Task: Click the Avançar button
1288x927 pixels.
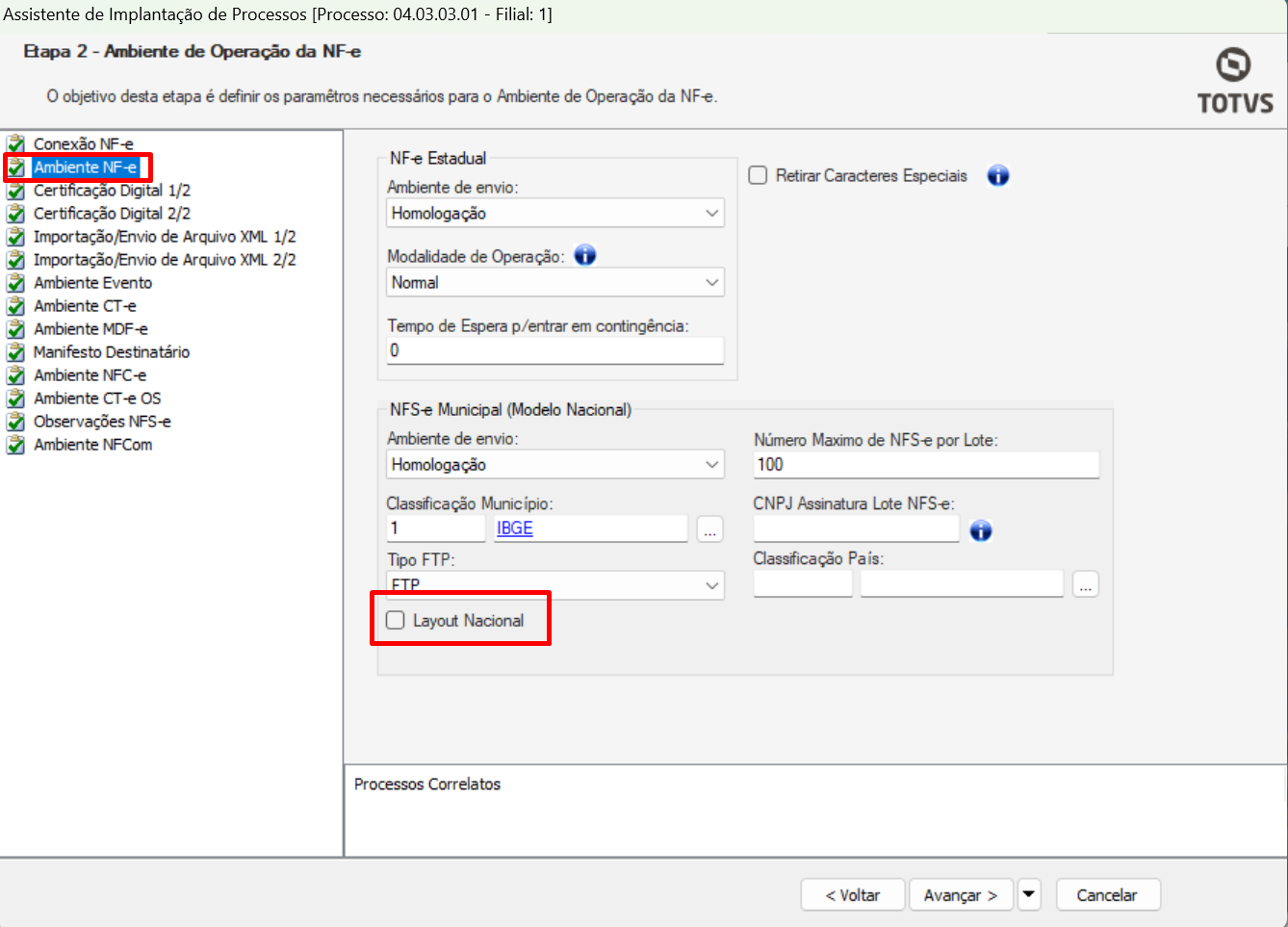Action: coord(961,894)
